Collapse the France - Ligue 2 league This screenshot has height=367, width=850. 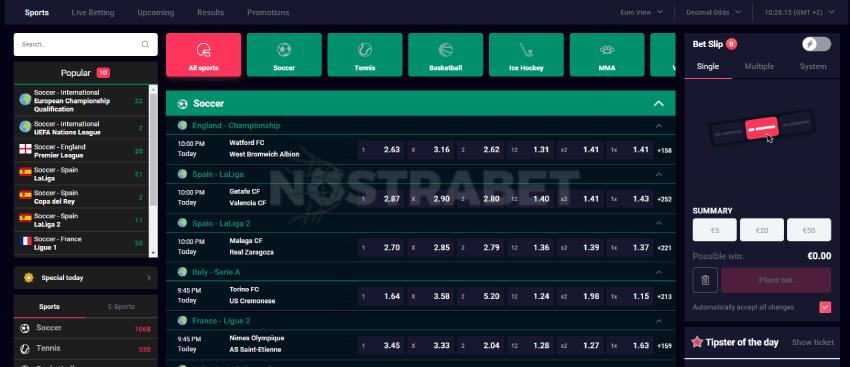point(659,321)
